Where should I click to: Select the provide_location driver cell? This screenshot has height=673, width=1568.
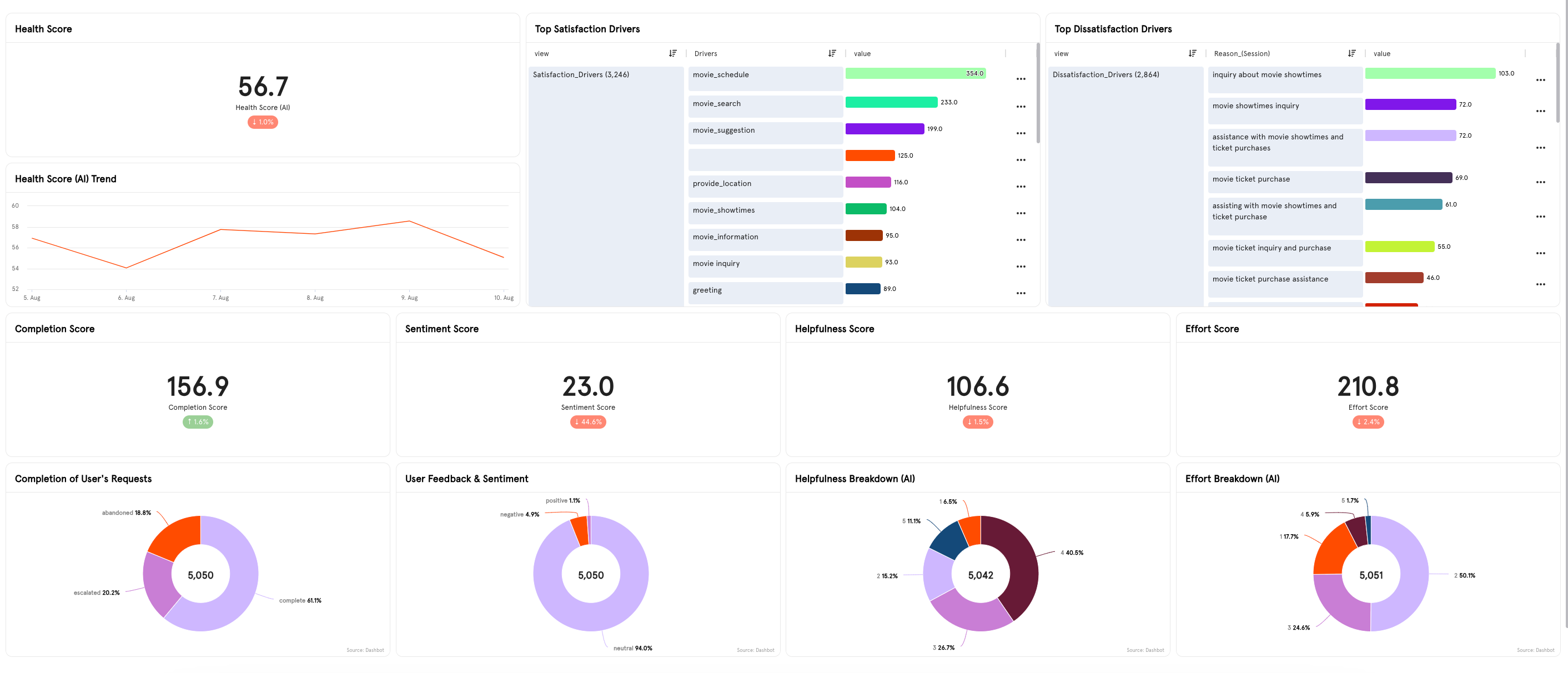coord(765,187)
